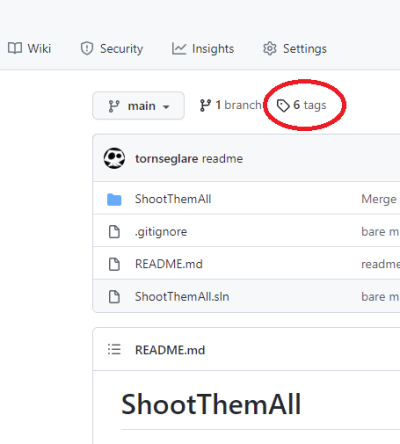The width and height of the screenshot is (400, 444).
Task: Open the readme commit message
Action: tap(222, 159)
